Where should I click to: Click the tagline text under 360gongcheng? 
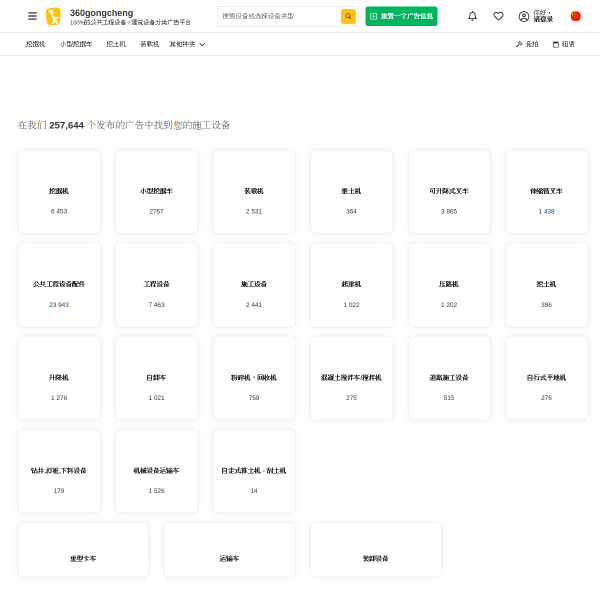pos(130,23)
